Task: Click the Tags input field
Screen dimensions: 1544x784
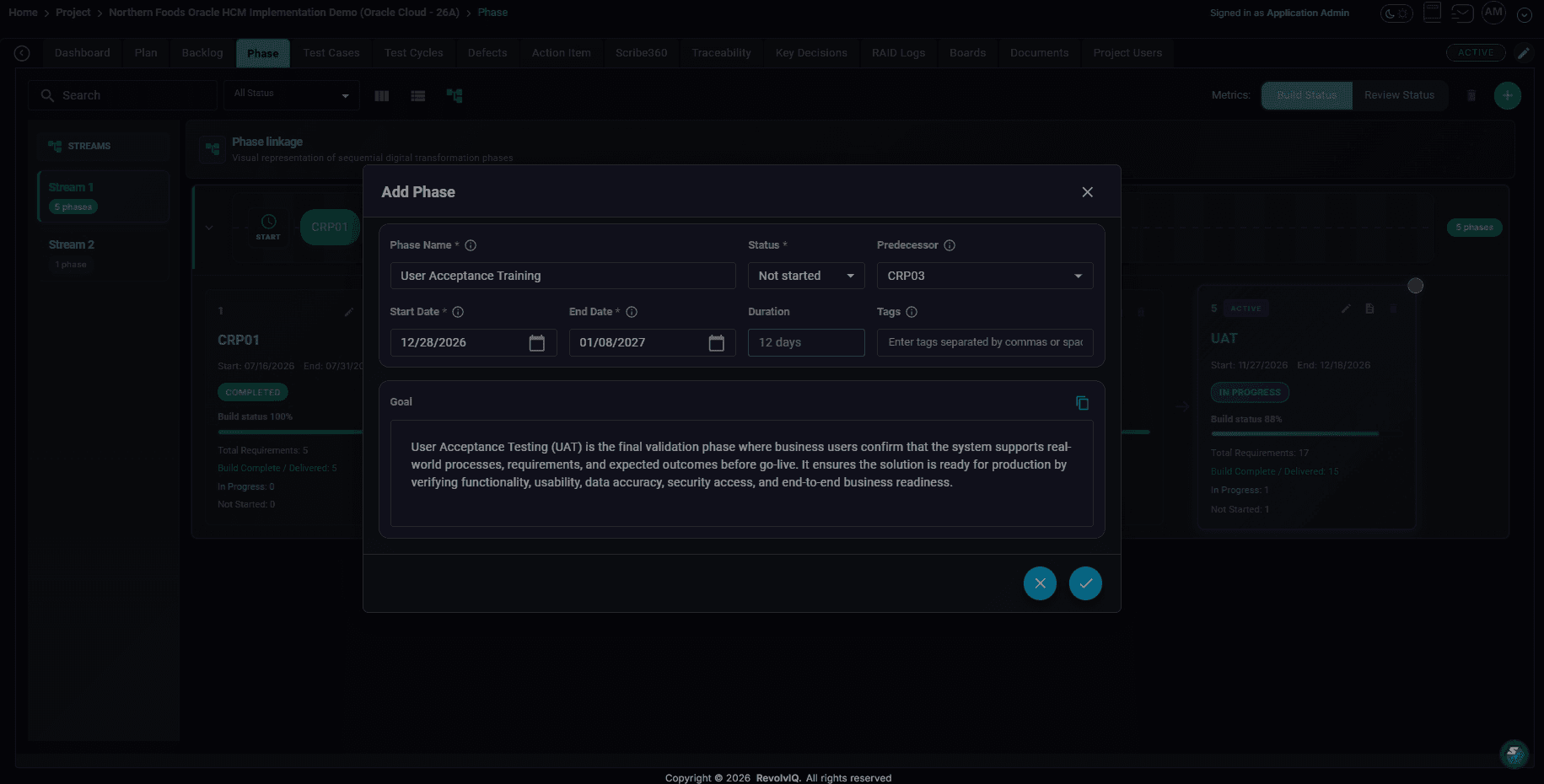Action: tap(985, 342)
